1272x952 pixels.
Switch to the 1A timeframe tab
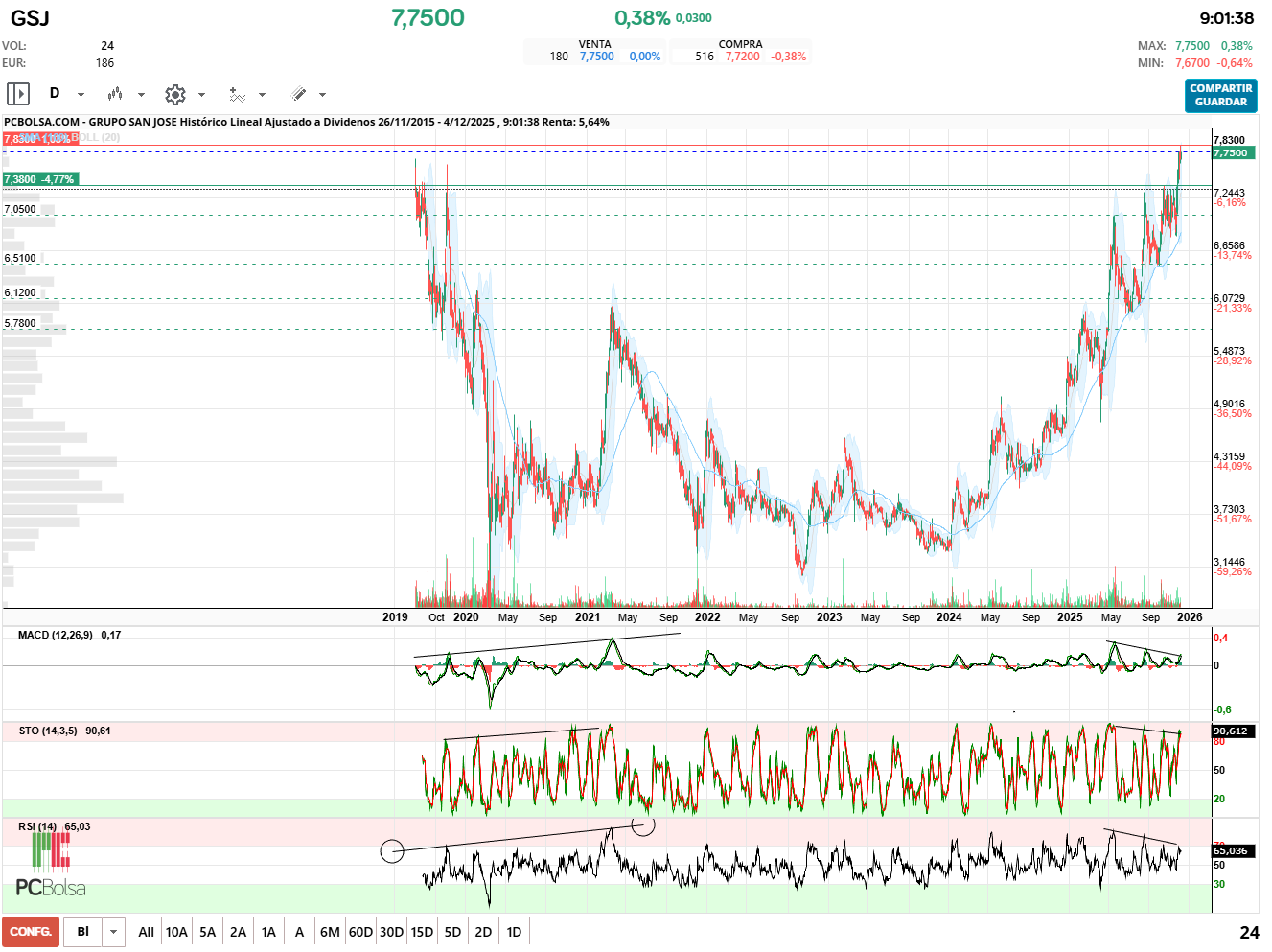(268, 931)
